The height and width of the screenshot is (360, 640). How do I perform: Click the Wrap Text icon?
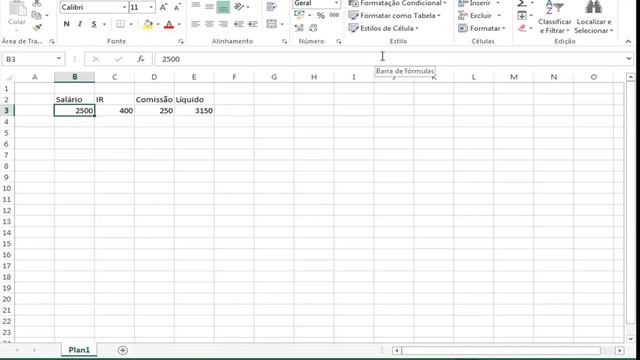pyautogui.click(x=271, y=7)
